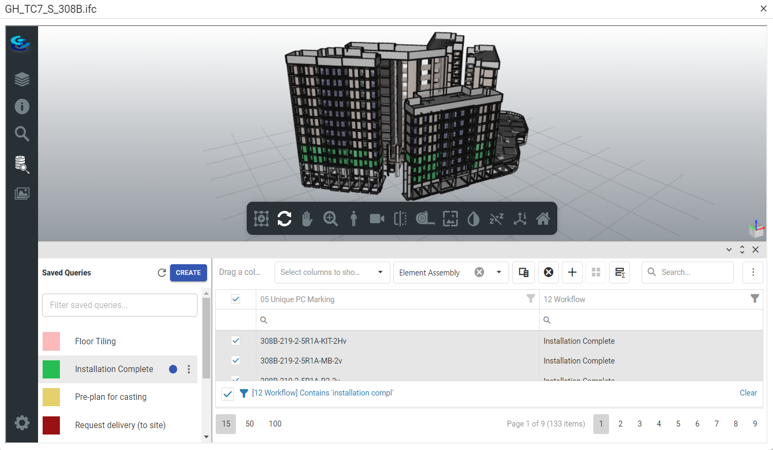Open the info panel from the sidebar
773x450 pixels.
22,106
